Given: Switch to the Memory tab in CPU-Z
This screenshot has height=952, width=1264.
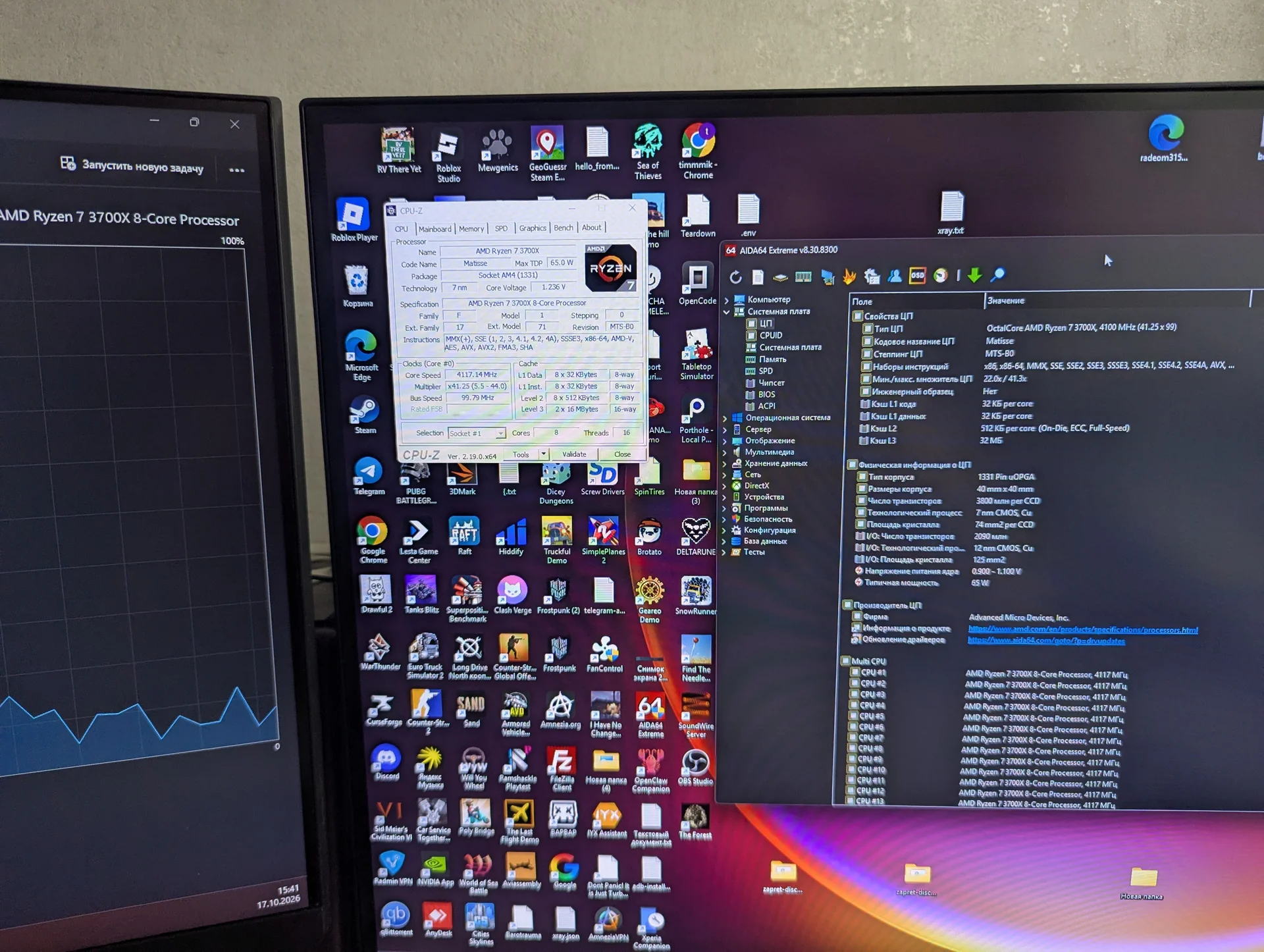Looking at the screenshot, I should tap(471, 228).
